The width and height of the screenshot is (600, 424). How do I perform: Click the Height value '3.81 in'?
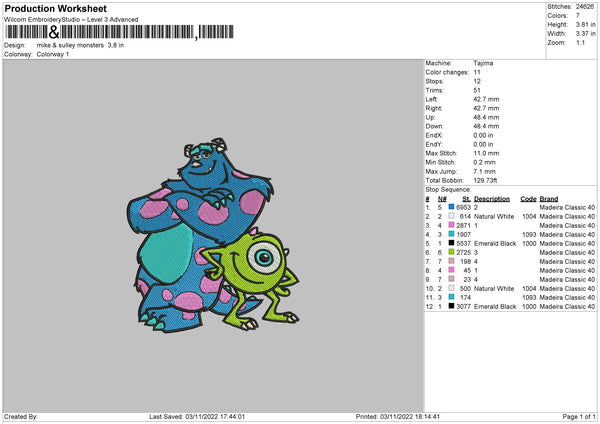click(x=585, y=24)
